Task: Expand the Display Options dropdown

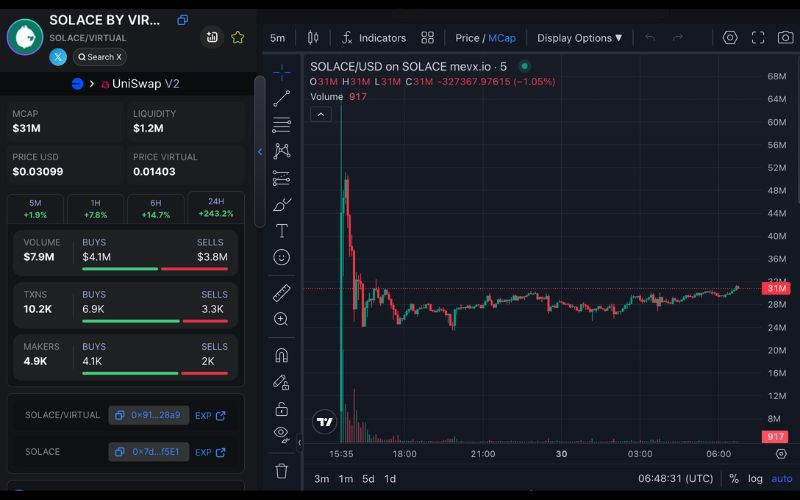Action: (x=580, y=38)
